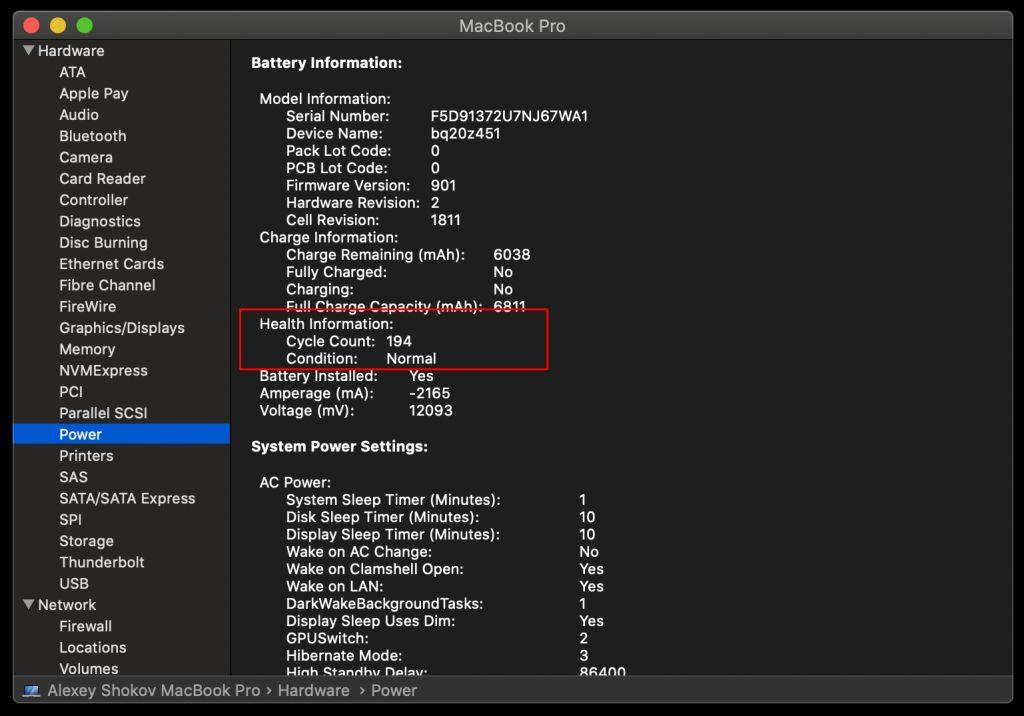Screen dimensions: 1024x716
Task: Select NVMExpress in the sidebar
Action: pos(103,370)
